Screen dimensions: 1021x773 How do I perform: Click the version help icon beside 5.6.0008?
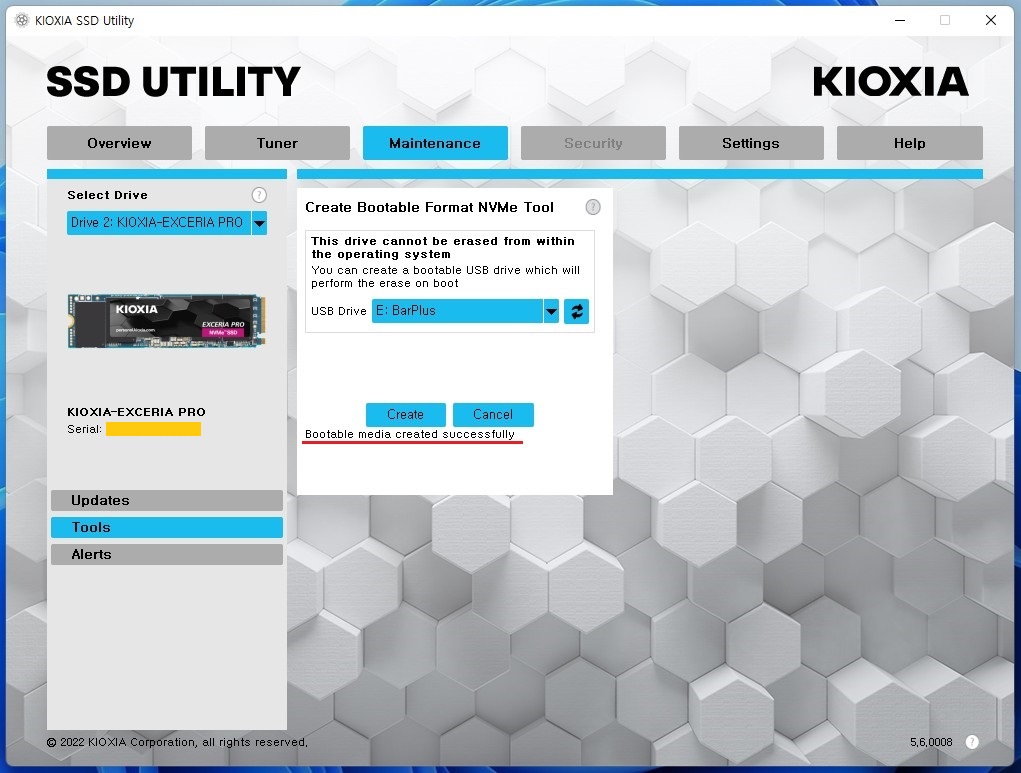pyautogui.click(x=972, y=742)
